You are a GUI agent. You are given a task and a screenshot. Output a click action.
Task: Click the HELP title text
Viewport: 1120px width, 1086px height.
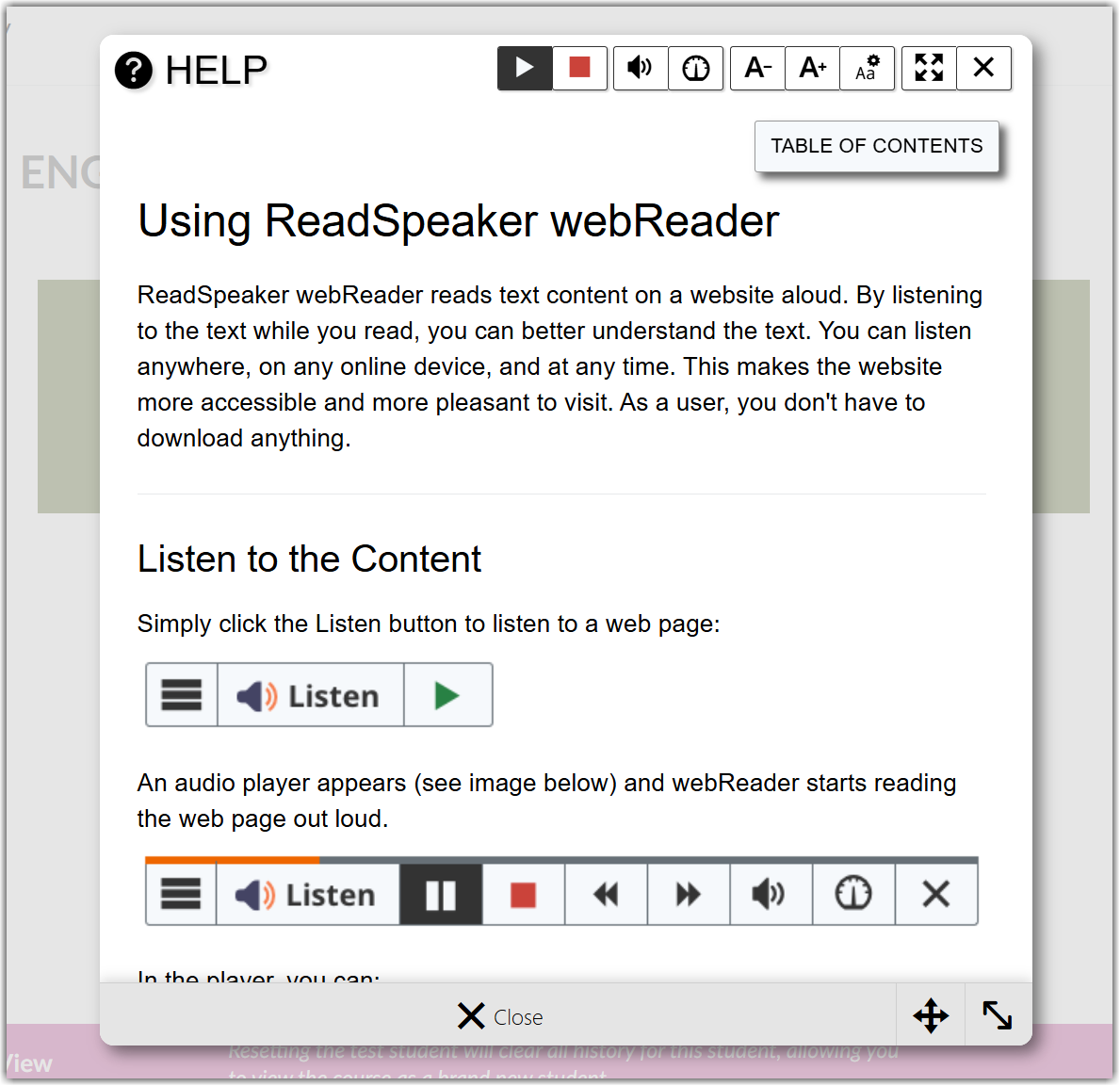click(217, 71)
